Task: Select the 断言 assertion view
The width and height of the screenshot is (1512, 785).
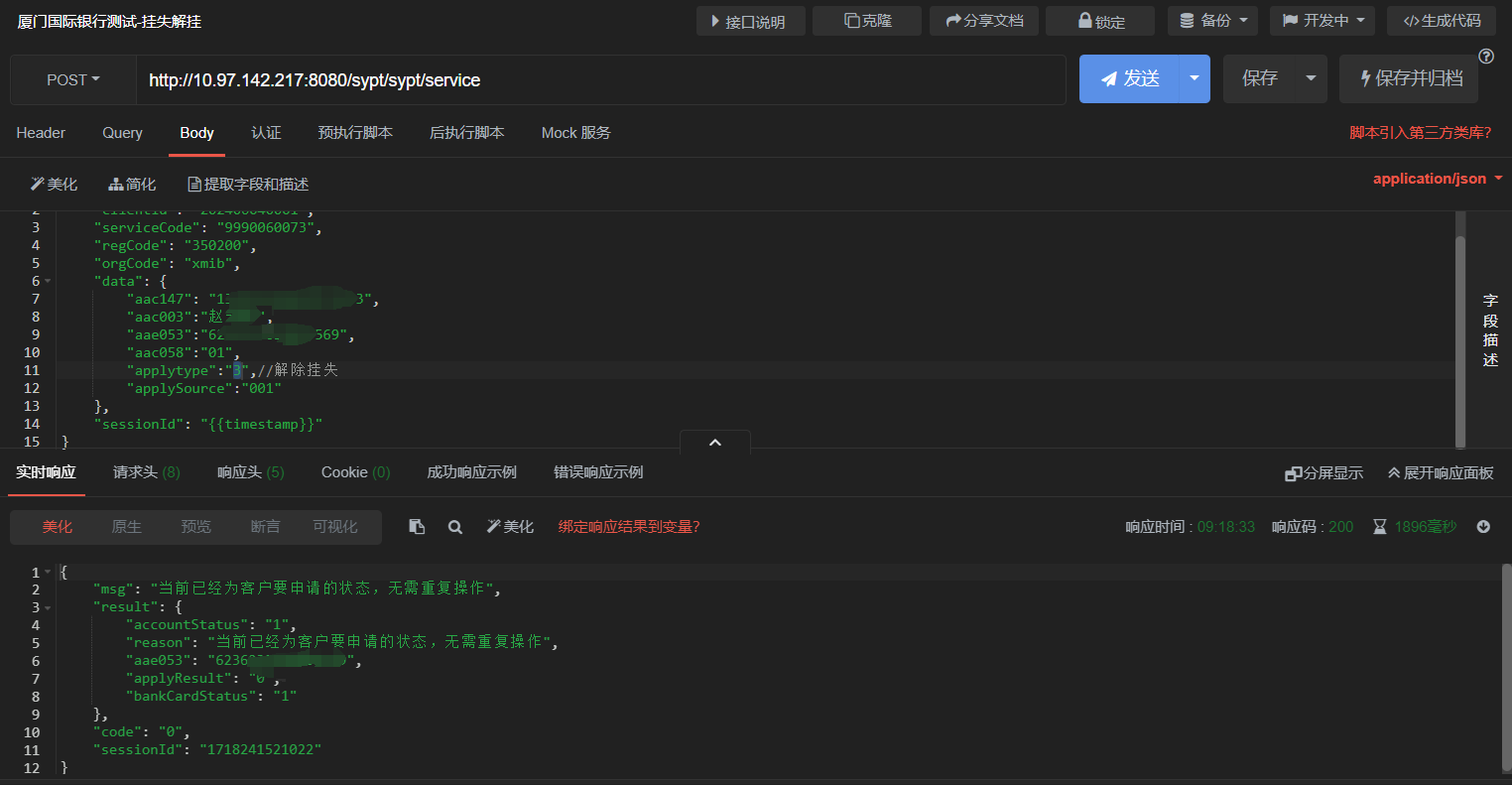Action: [265, 527]
